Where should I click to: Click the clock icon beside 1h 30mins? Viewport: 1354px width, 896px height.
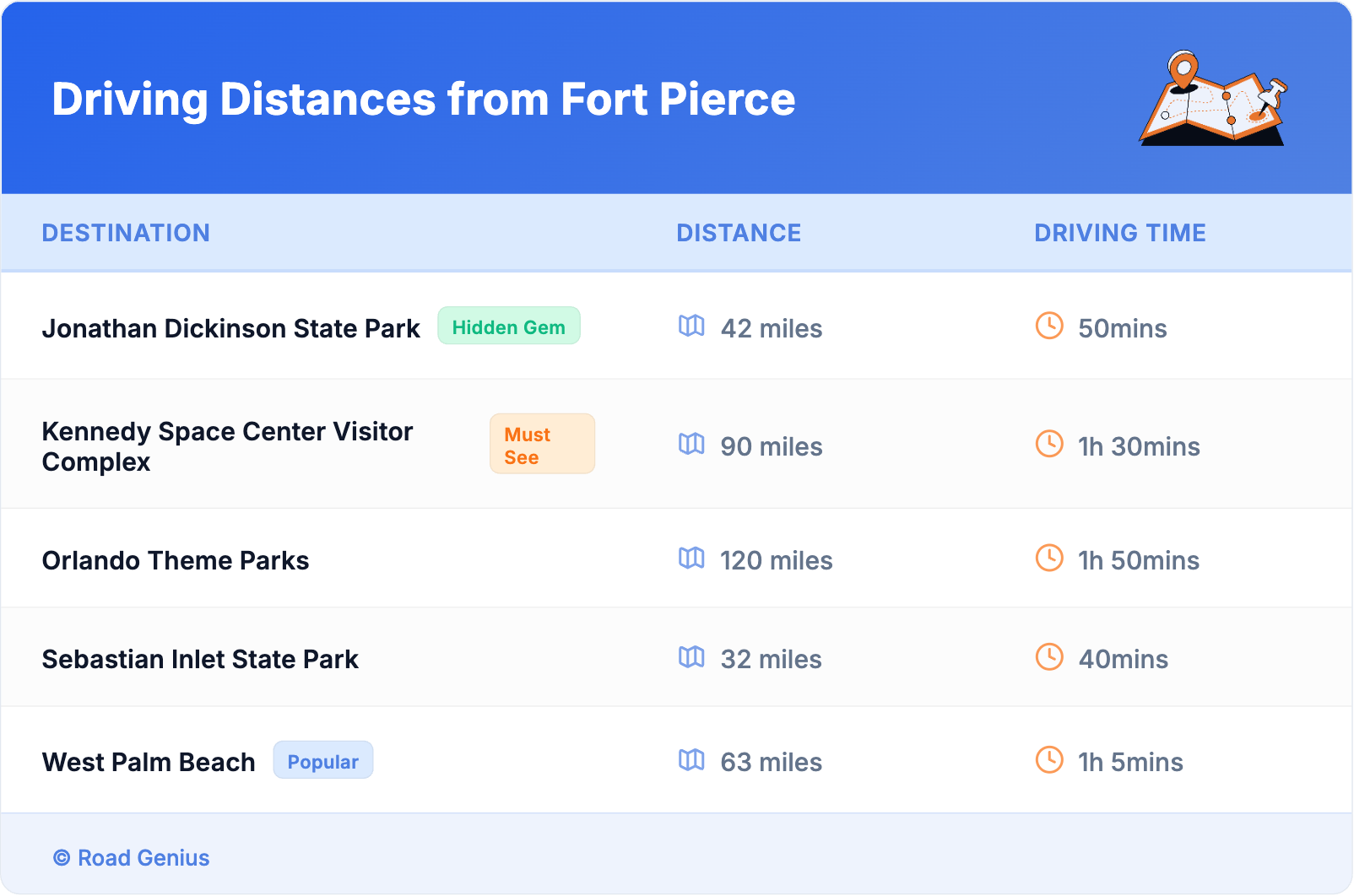[x=1049, y=444]
